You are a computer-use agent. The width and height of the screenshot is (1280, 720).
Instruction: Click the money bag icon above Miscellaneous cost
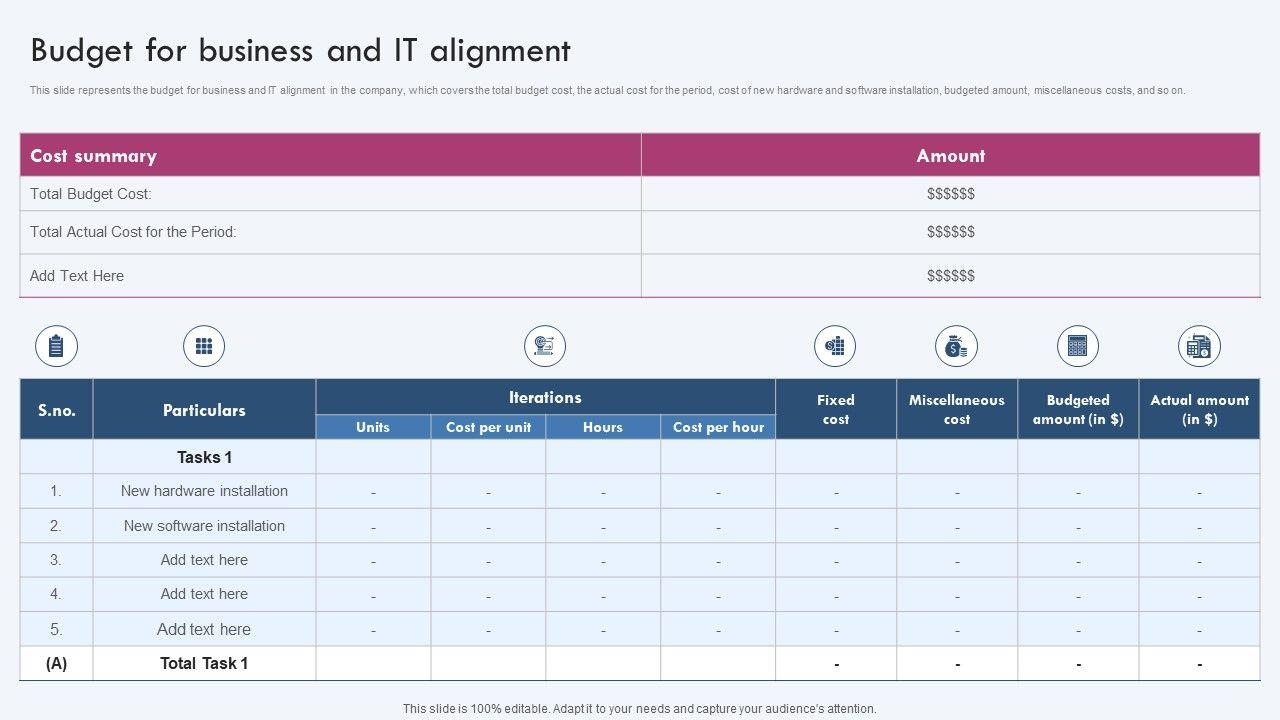click(x=956, y=346)
